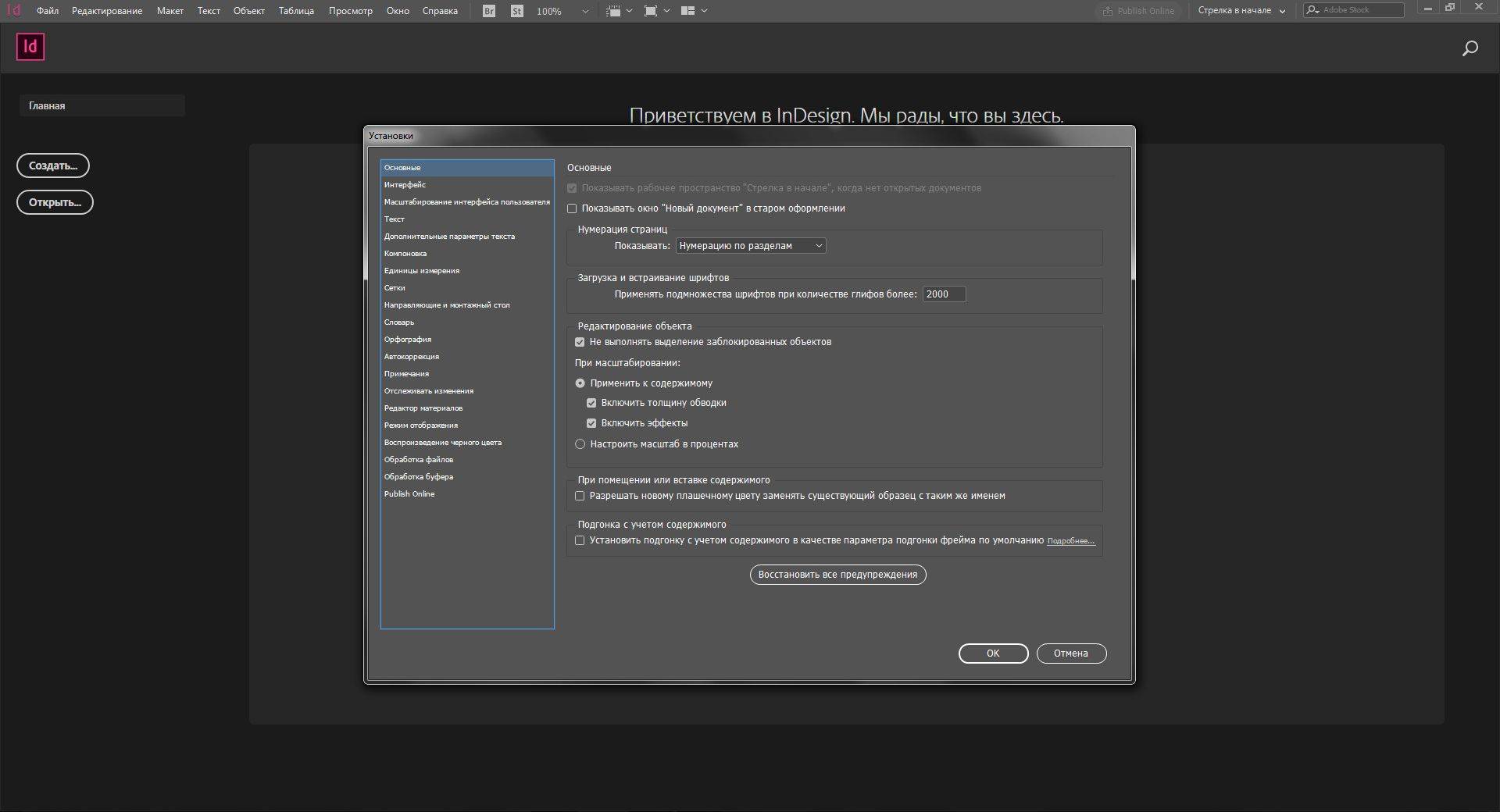
Task: Select "Интерфейс" in the preferences list
Action: 405,185
